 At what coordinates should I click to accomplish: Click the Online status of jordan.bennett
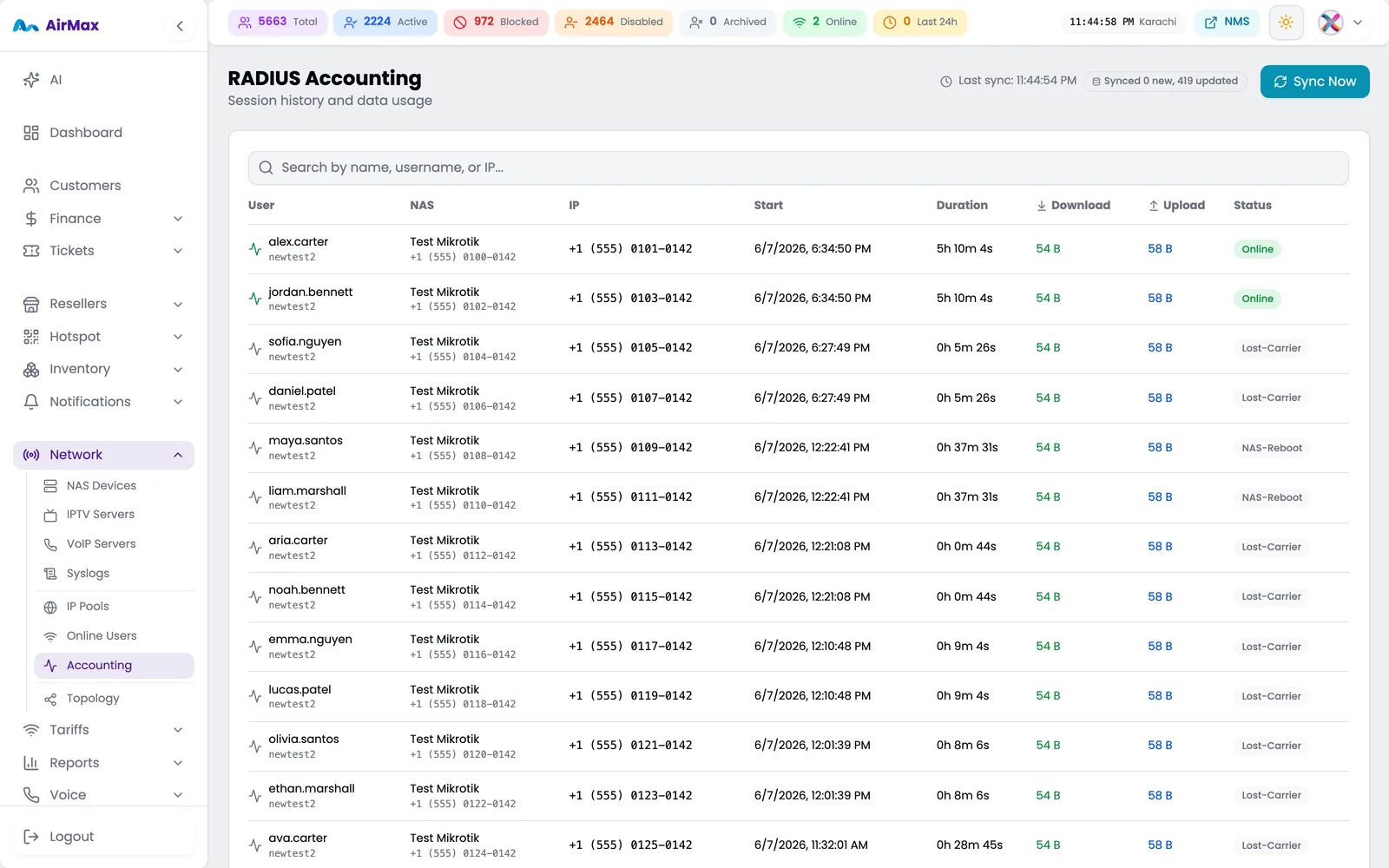1257,299
